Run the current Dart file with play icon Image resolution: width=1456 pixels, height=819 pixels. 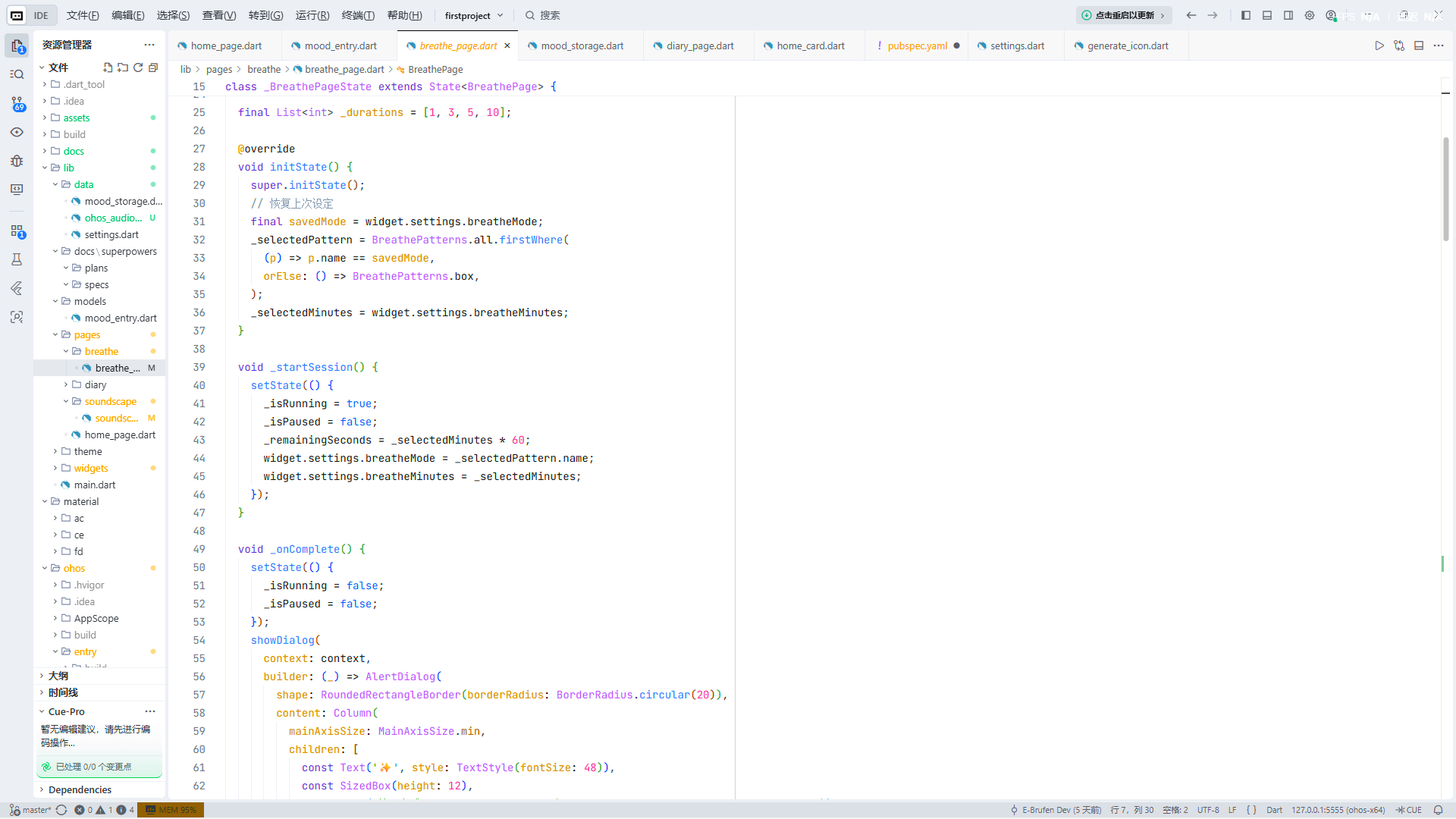coord(1379,45)
